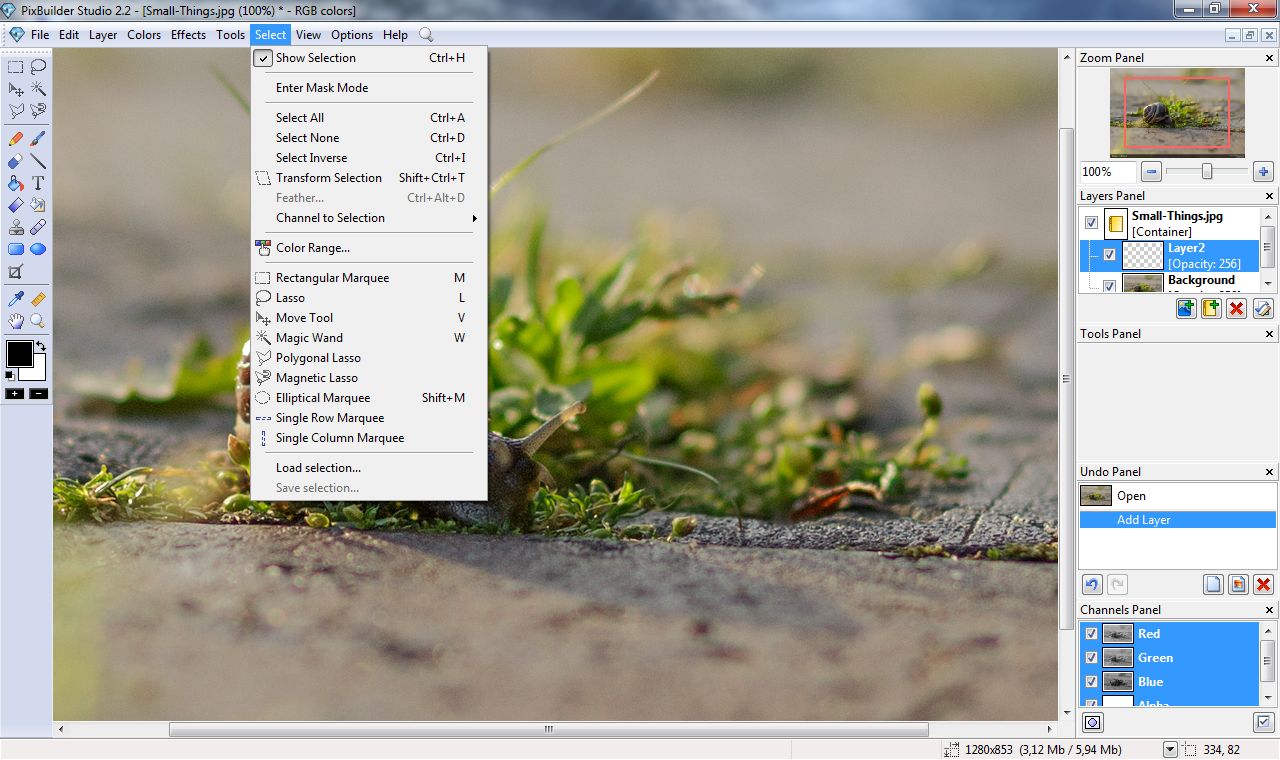Select the Magnetic Lasso tool in toolbox

pos(38,111)
